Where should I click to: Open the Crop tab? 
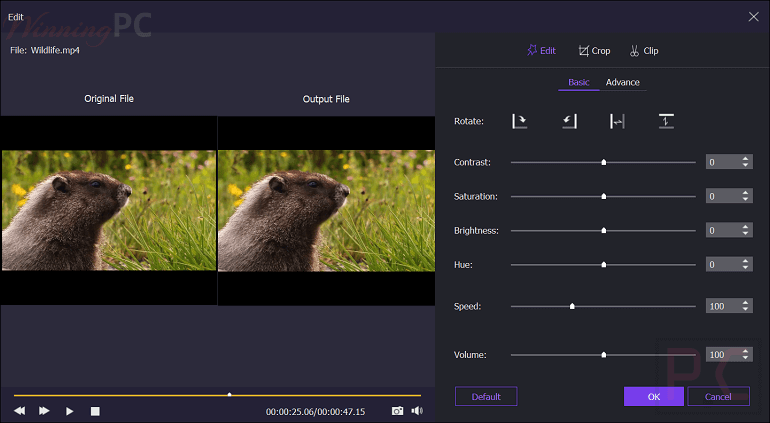(x=594, y=51)
